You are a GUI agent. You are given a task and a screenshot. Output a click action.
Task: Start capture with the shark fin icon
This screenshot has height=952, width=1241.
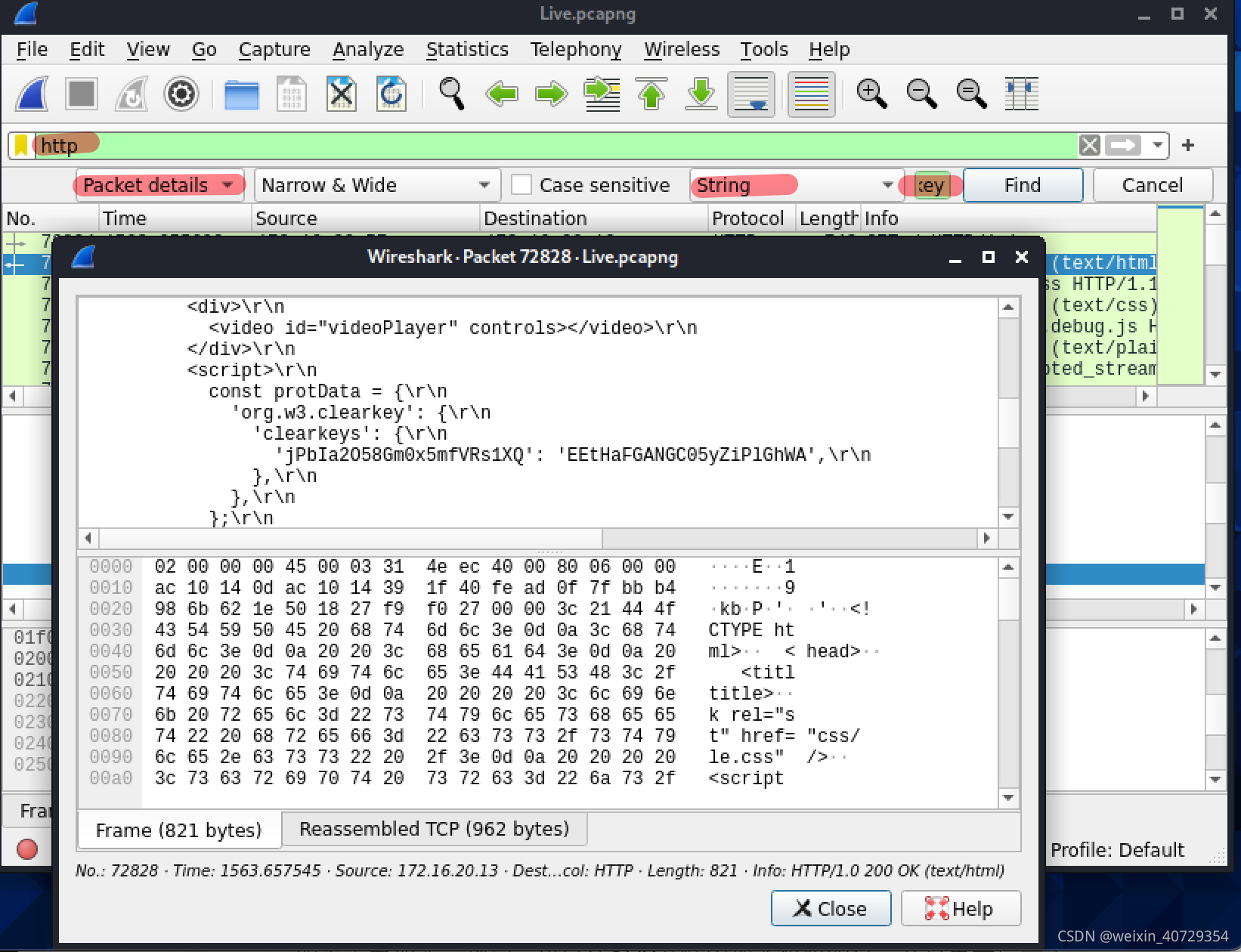click(32, 94)
